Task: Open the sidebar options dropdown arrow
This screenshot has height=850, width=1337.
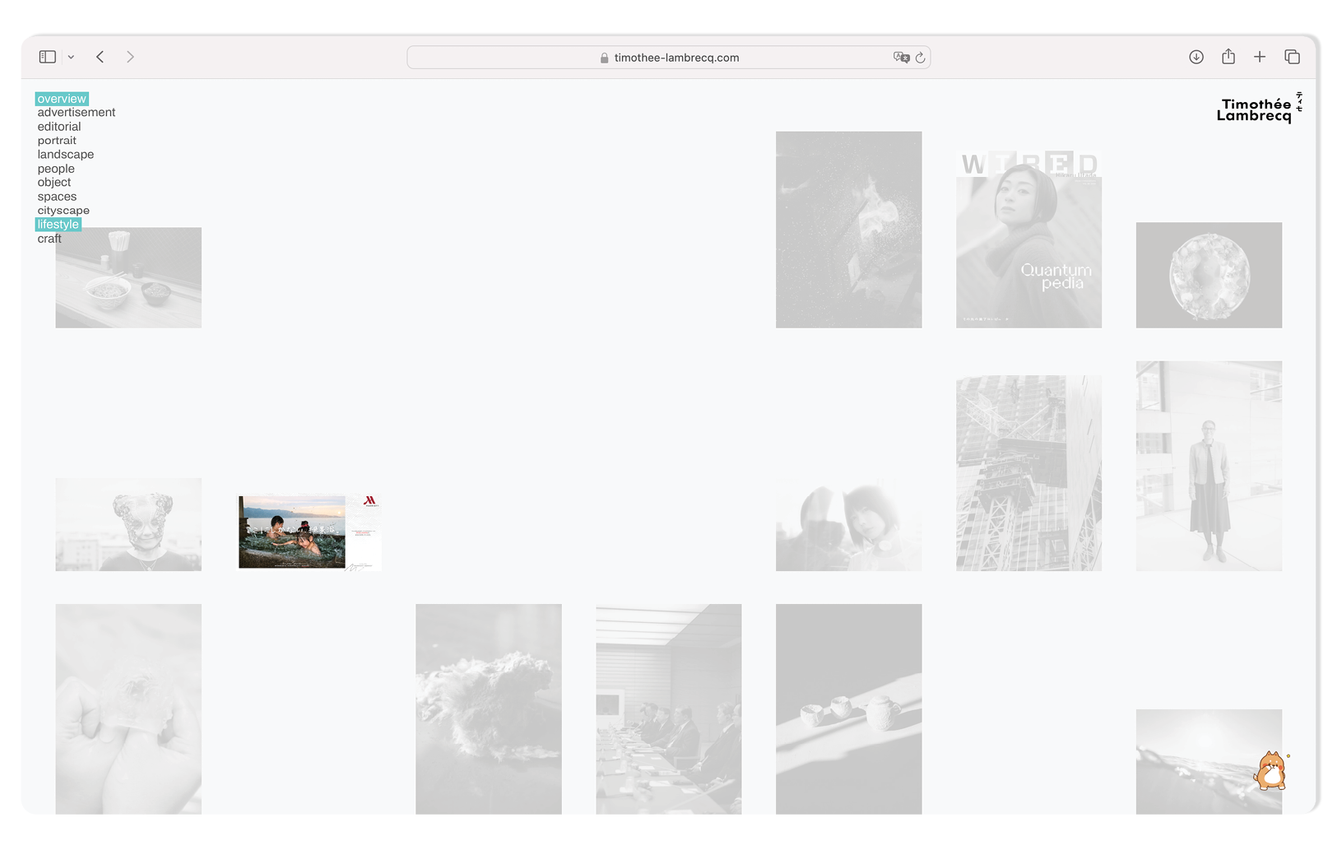Action: tap(71, 57)
